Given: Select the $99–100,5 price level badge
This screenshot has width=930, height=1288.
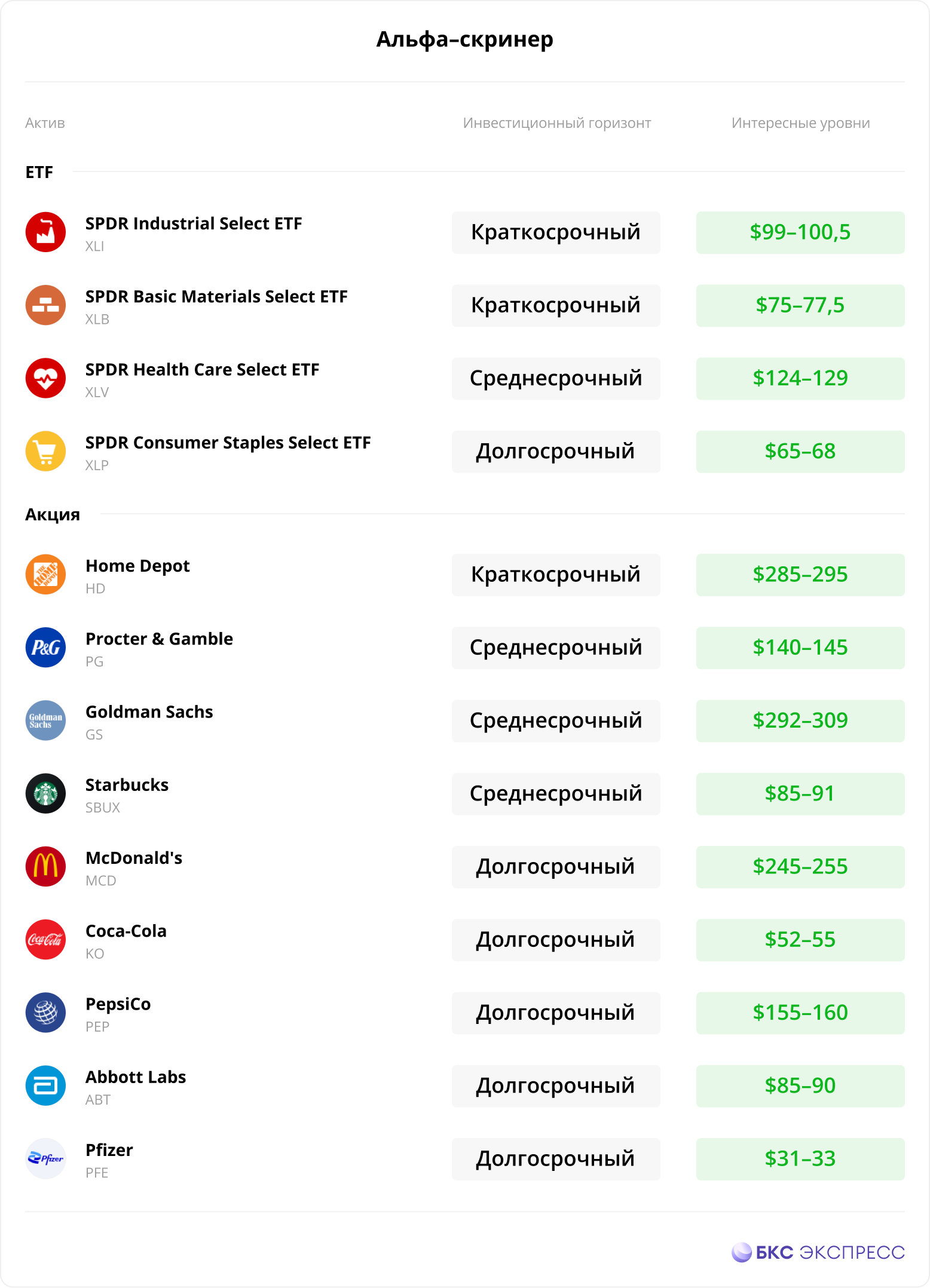Looking at the screenshot, I should (800, 232).
